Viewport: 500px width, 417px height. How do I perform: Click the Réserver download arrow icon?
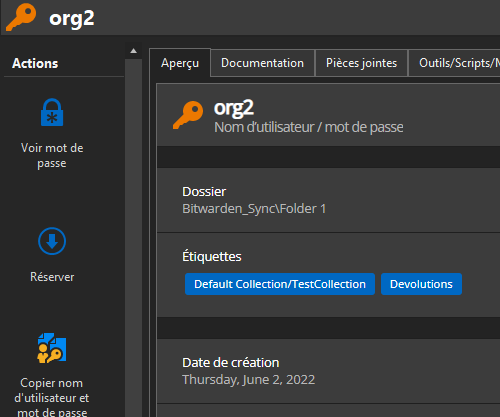click(52, 241)
